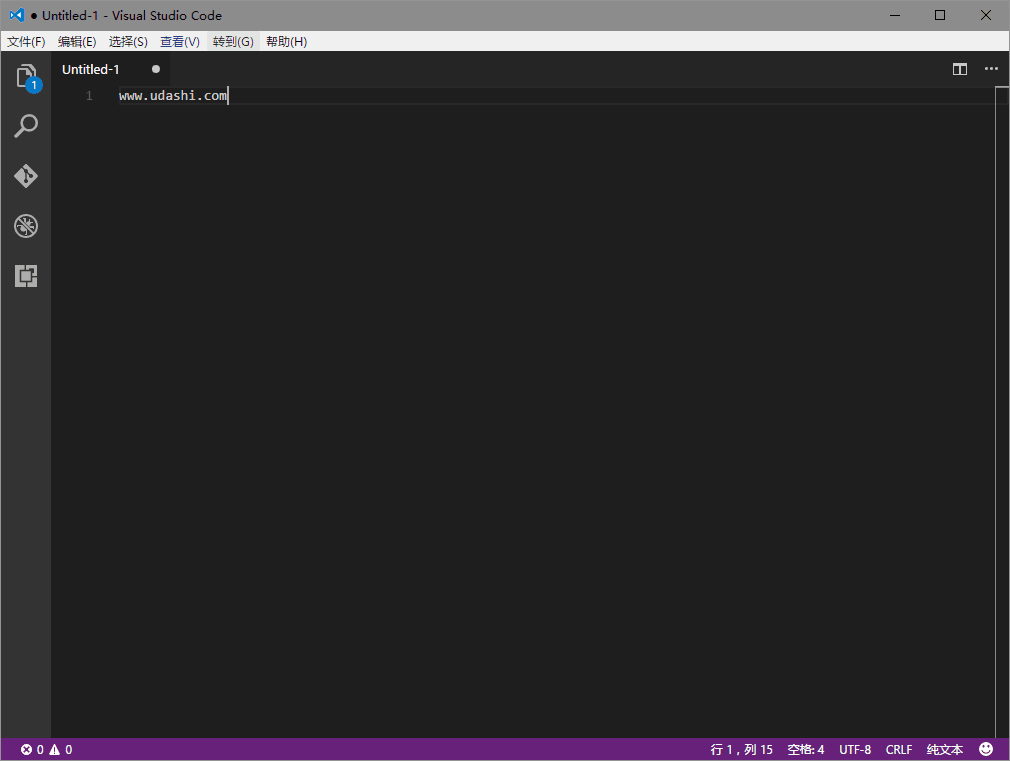This screenshot has width=1010, height=761.
Task: Click the feedback smiley icon
Action: pyautogui.click(x=986, y=749)
